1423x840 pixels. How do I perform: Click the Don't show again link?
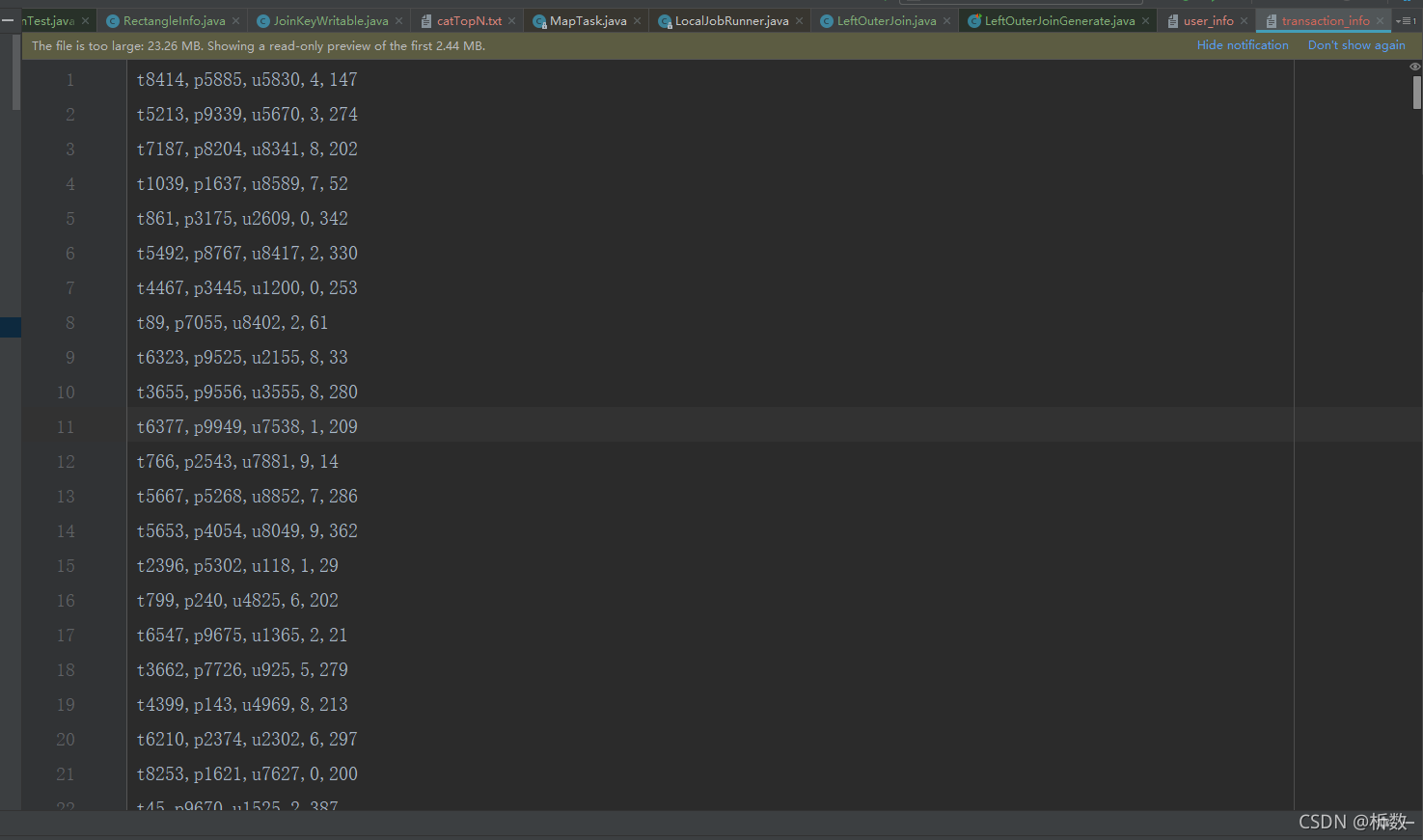click(1356, 45)
